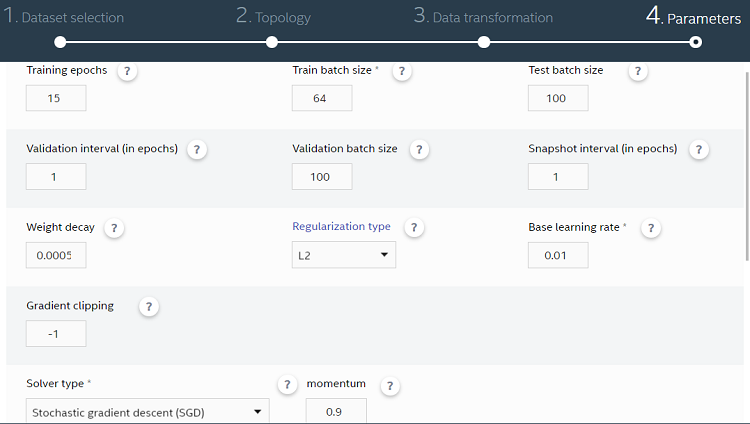The image size is (750, 424).
Task: Click the Parameters step marker on progress line
Action: tap(695, 42)
